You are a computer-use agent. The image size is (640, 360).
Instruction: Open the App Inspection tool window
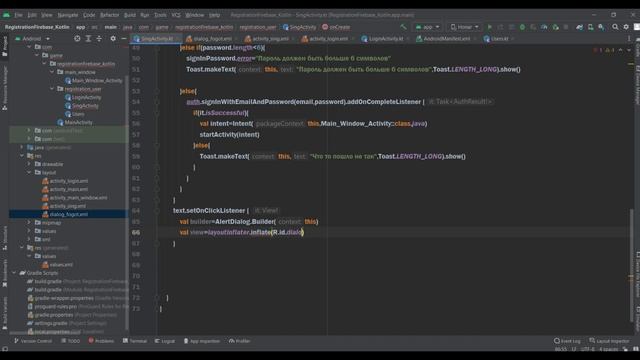[x=202, y=341]
